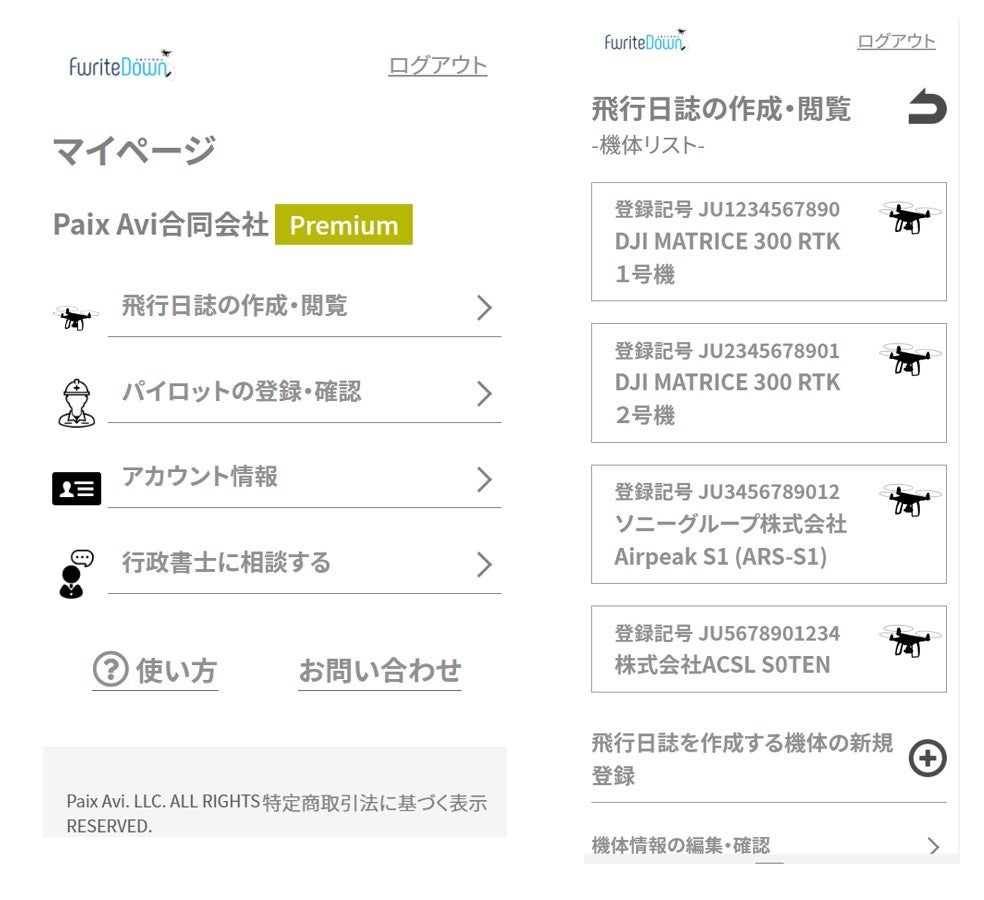
Task: Click drone icon on JU2345678901 card
Action: [x=910, y=359]
